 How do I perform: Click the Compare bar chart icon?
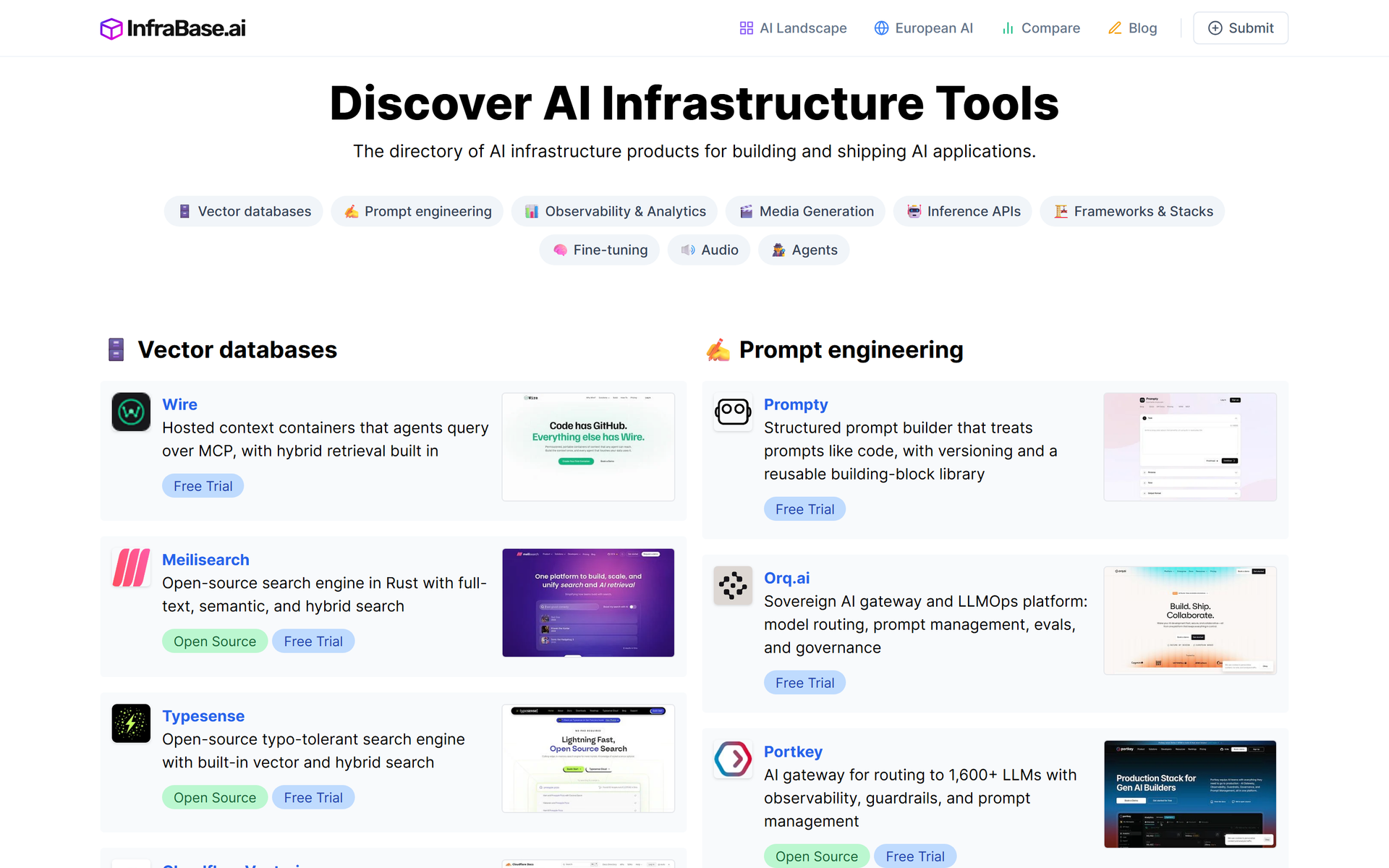[x=1008, y=28]
